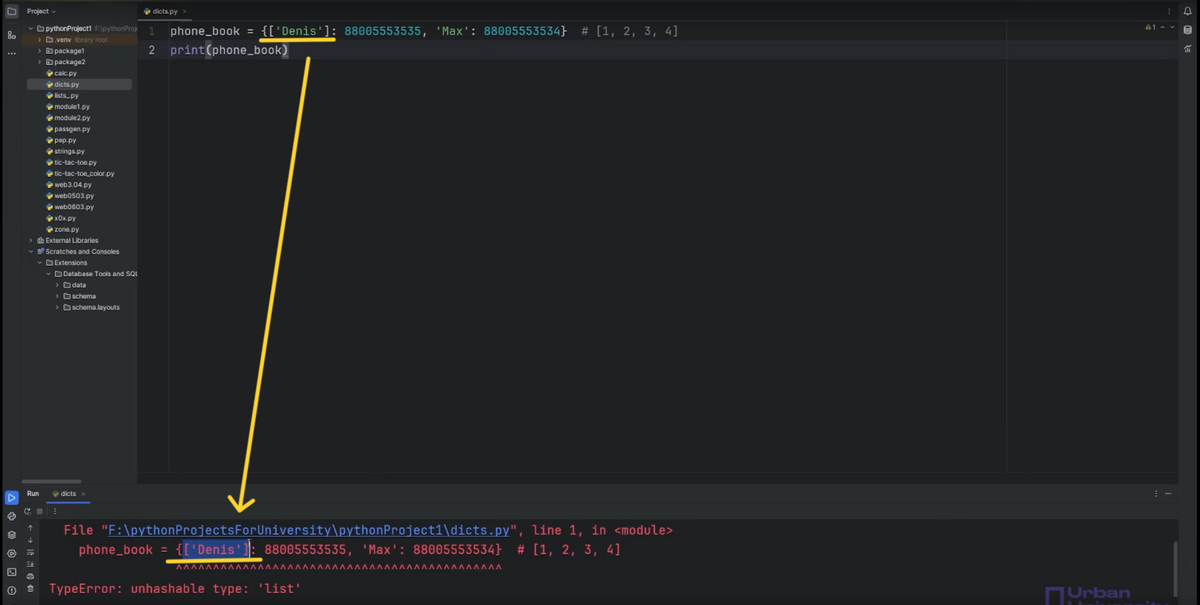Open the Project view dropdown
The width and height of the screenshot is (1200, 605).
click(x=42, y=11)
